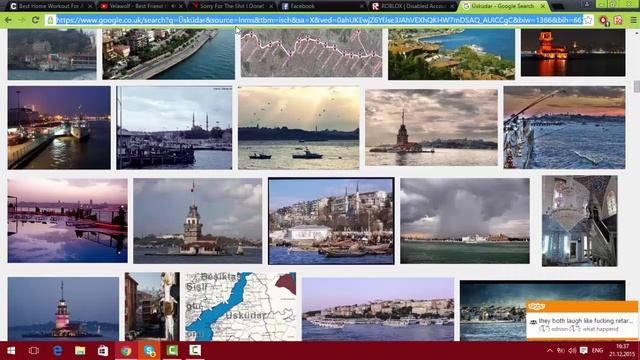
Task: Open the dark stormy coastline image
Action: (x=493, y=310)
